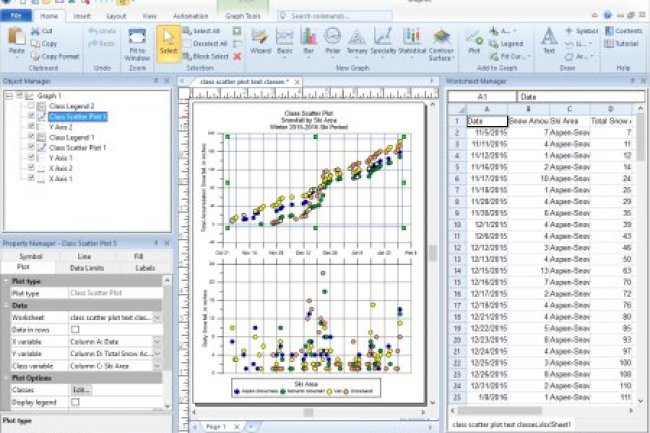Open the File menu
Screen dimensions: 650x433
pyautogui.click(x=16, y=16)
